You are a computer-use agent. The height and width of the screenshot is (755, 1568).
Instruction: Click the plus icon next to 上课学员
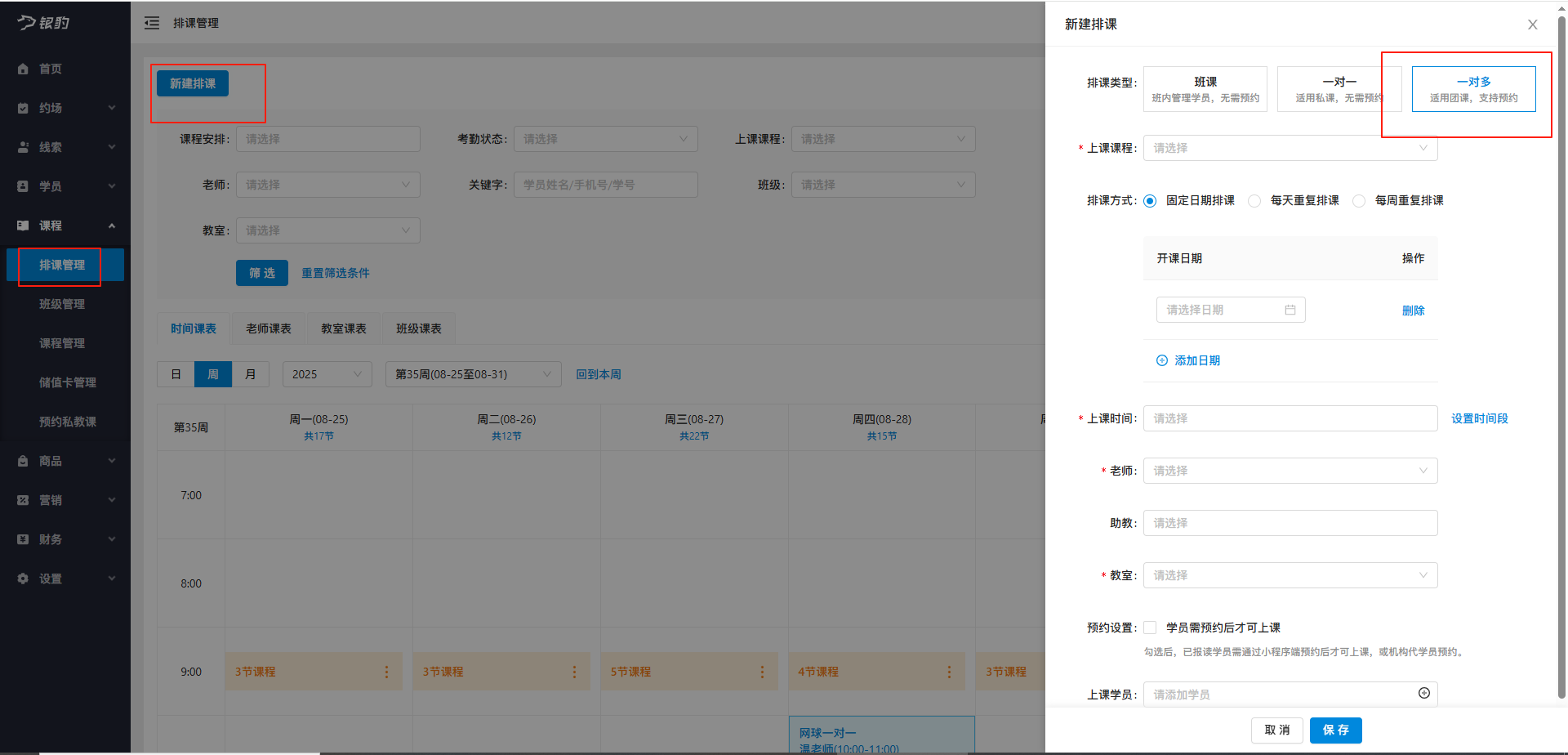1425,693
